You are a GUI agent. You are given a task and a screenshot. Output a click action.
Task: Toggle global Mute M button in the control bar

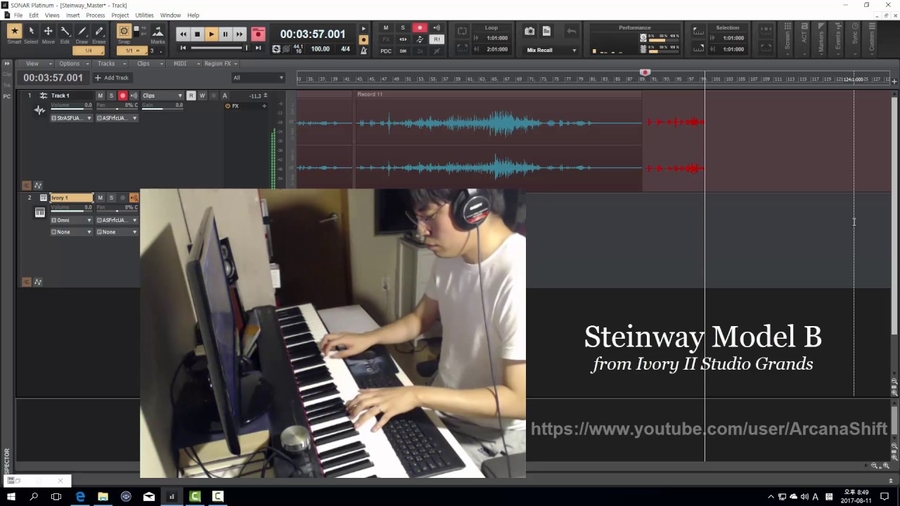tap(386, 28)
